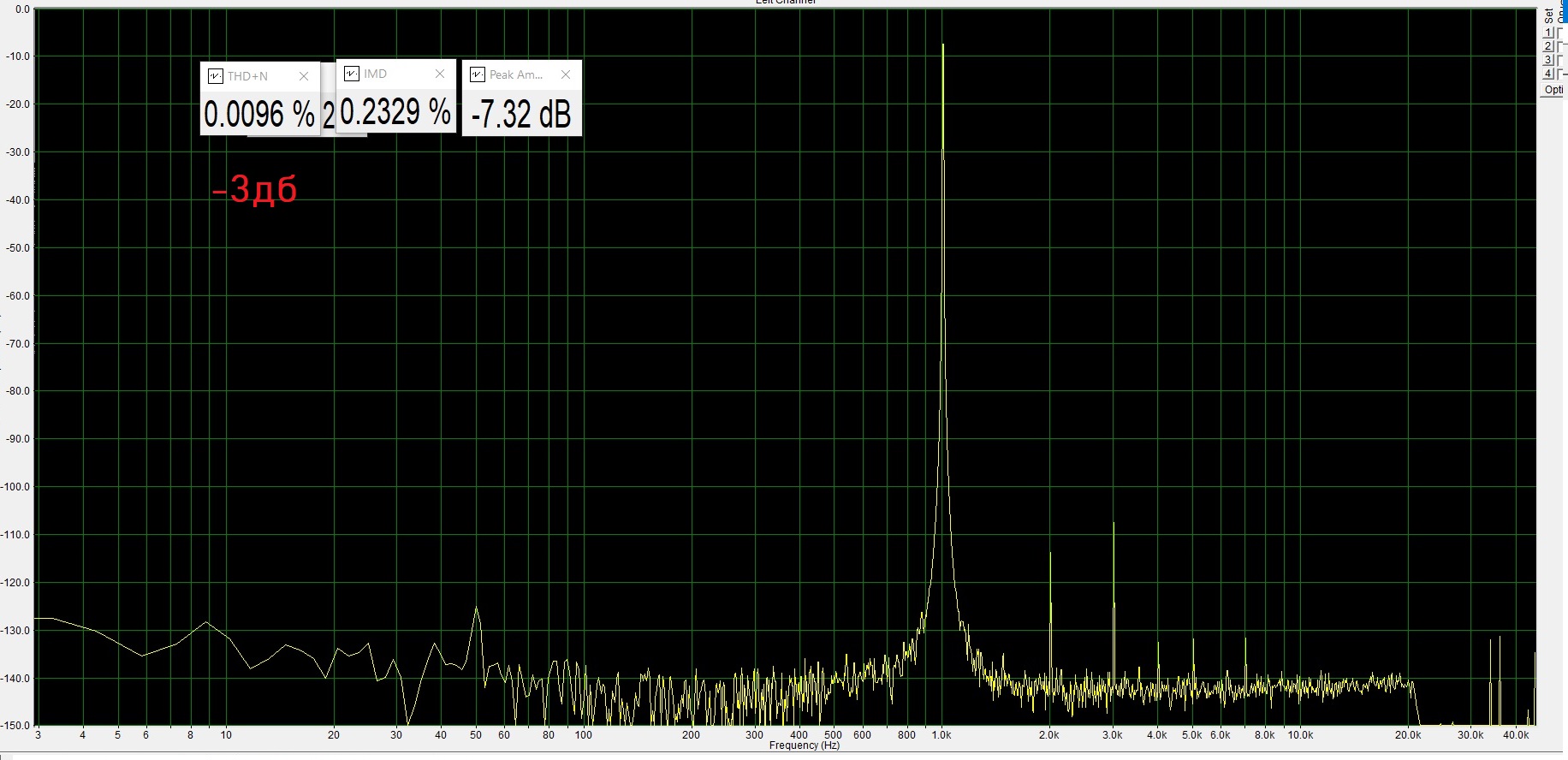Toggle the checkbox next to Set 1
This screenshot has height=760, width=1568.
point(1562,33)
